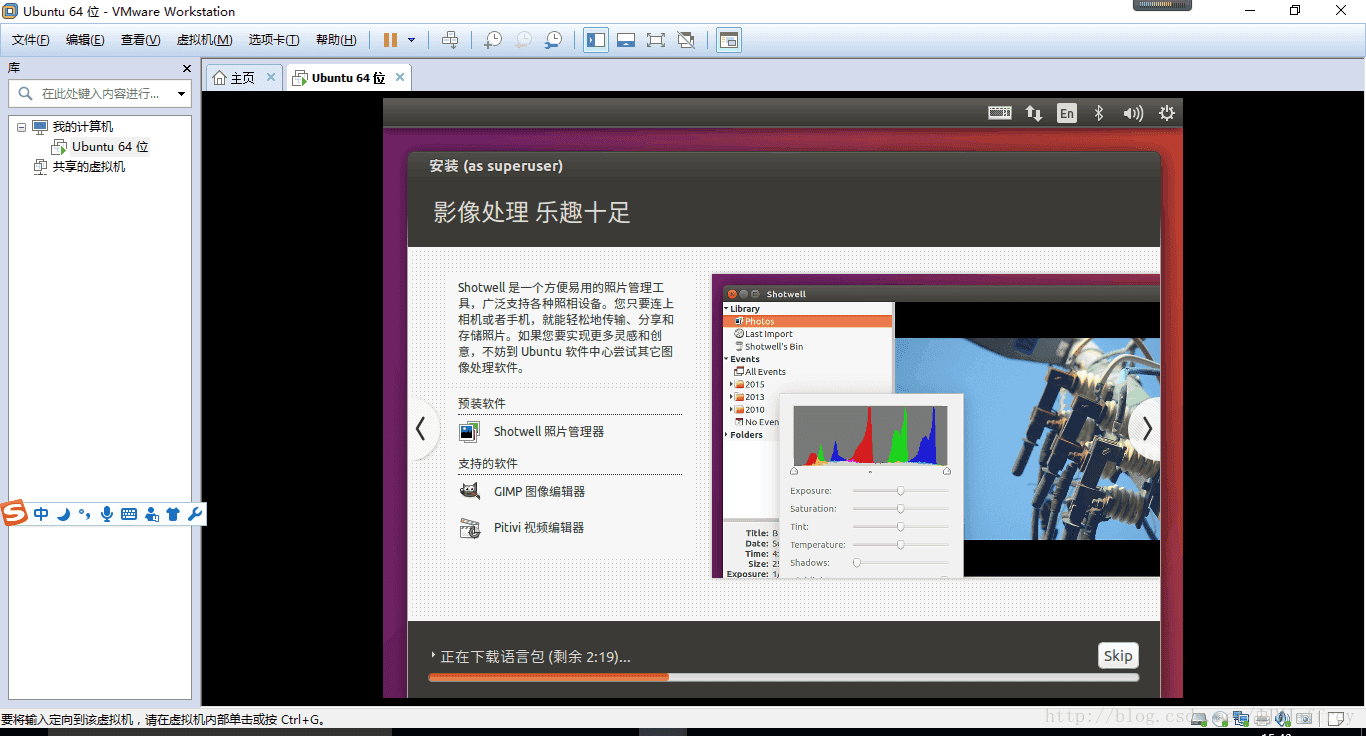Click the Shotwell histogram image
The height and width of the screenshot is (736, 1366).
[870, 436]
